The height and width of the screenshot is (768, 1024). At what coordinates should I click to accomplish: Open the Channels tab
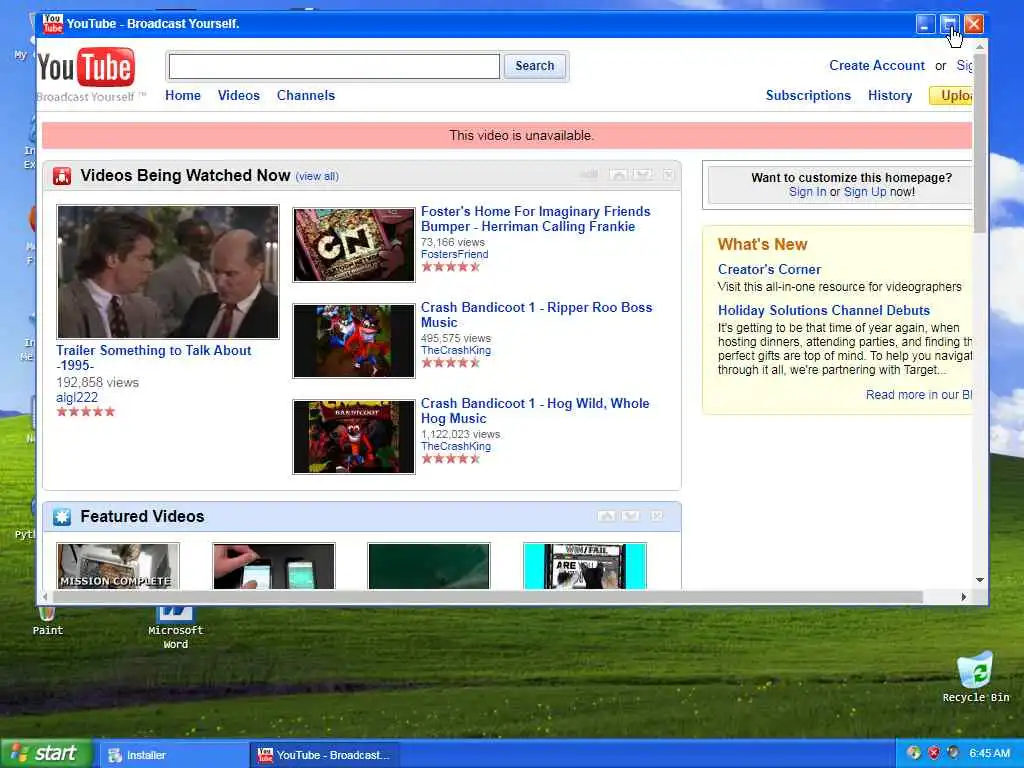click(x=306, y=95)
